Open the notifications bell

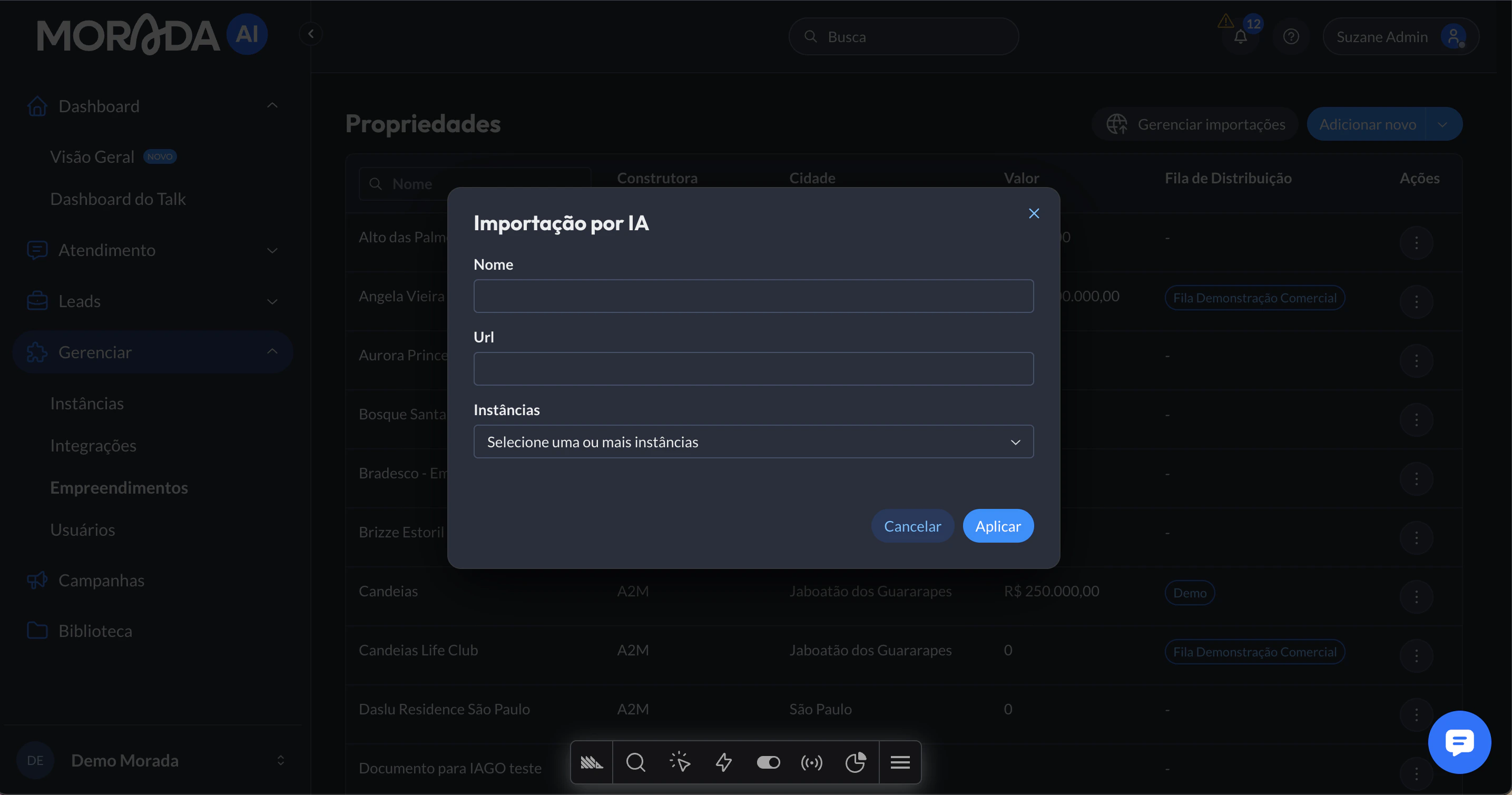point(1240,36)
